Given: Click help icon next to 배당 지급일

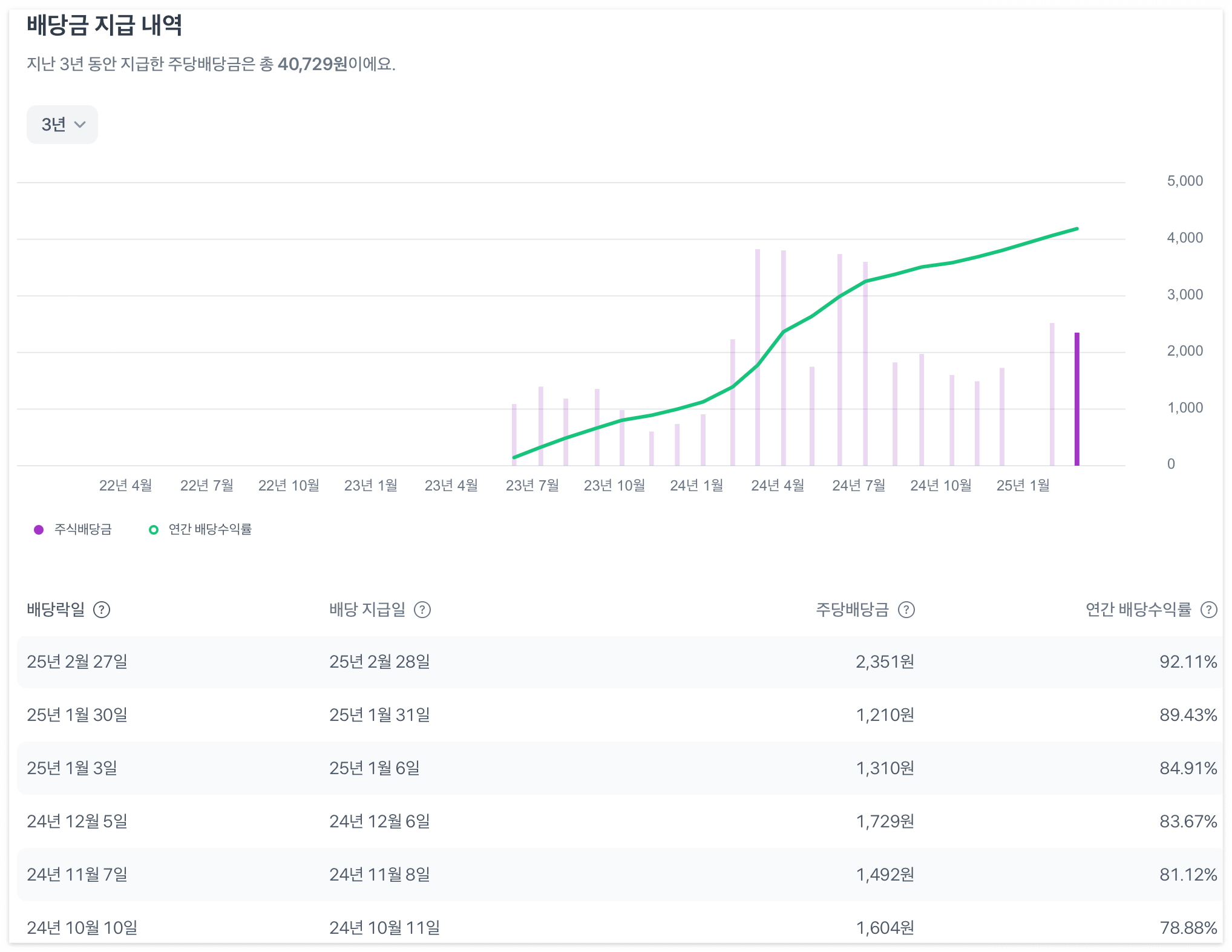Looking at the screenshot, I should [x=422, y=610].
